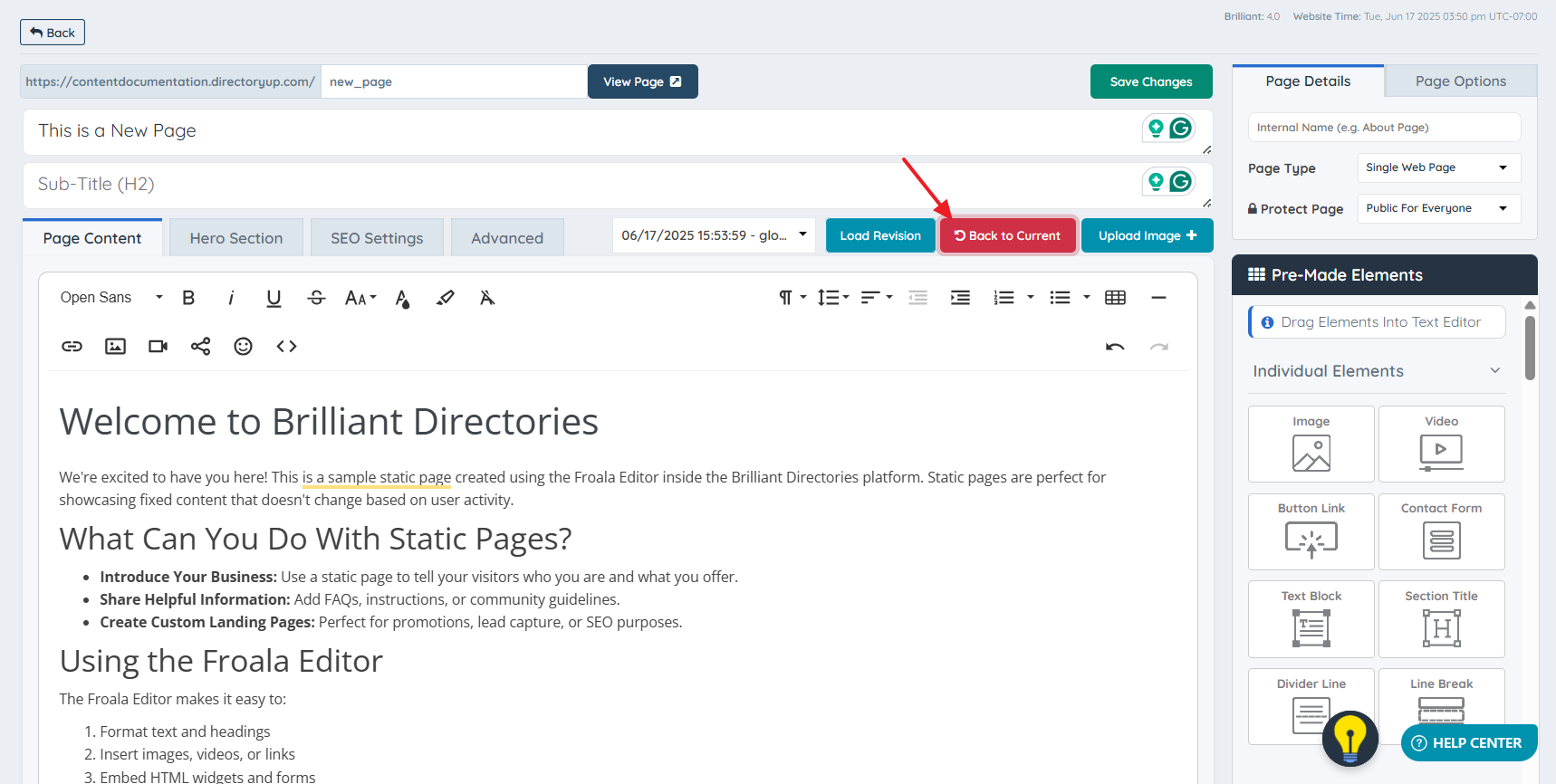Insert an image from the toolbar
Image resolution: width=1556 pixels, height=784 pixels.
point(115,347)
